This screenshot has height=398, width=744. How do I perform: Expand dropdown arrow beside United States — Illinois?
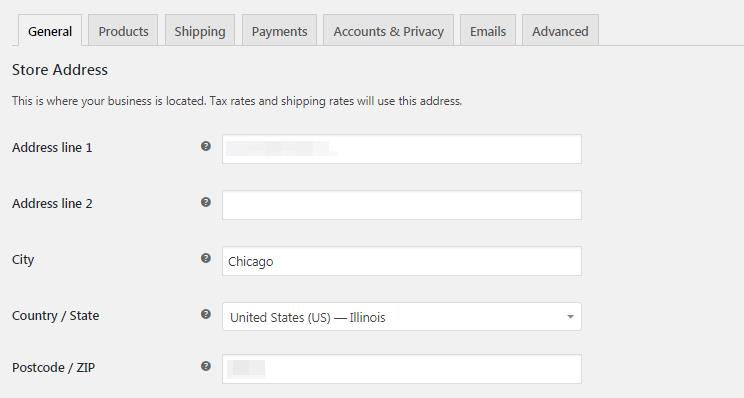[x=570, y=317]
